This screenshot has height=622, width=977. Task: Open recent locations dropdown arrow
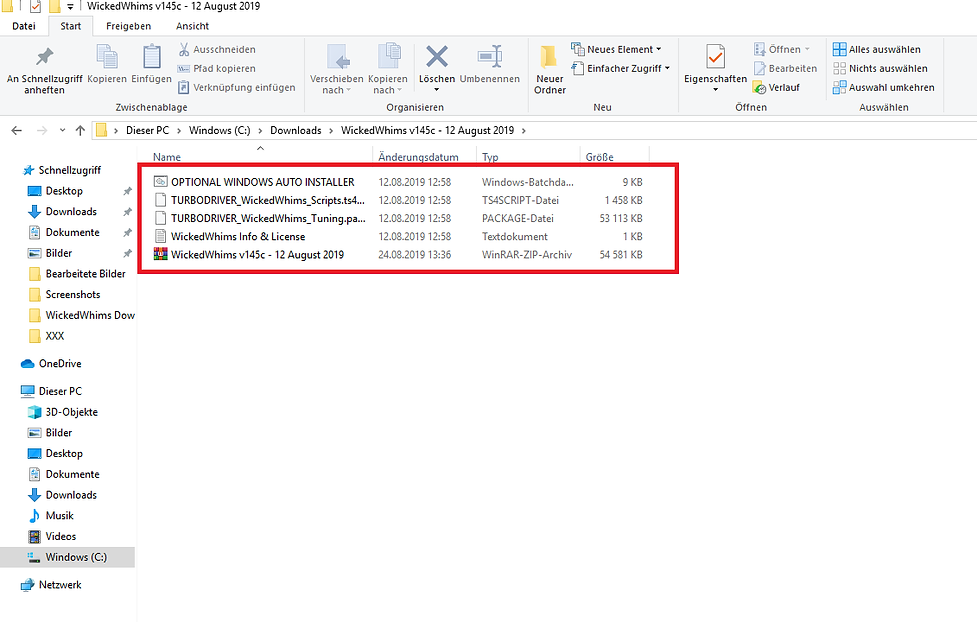pos(62,130)
